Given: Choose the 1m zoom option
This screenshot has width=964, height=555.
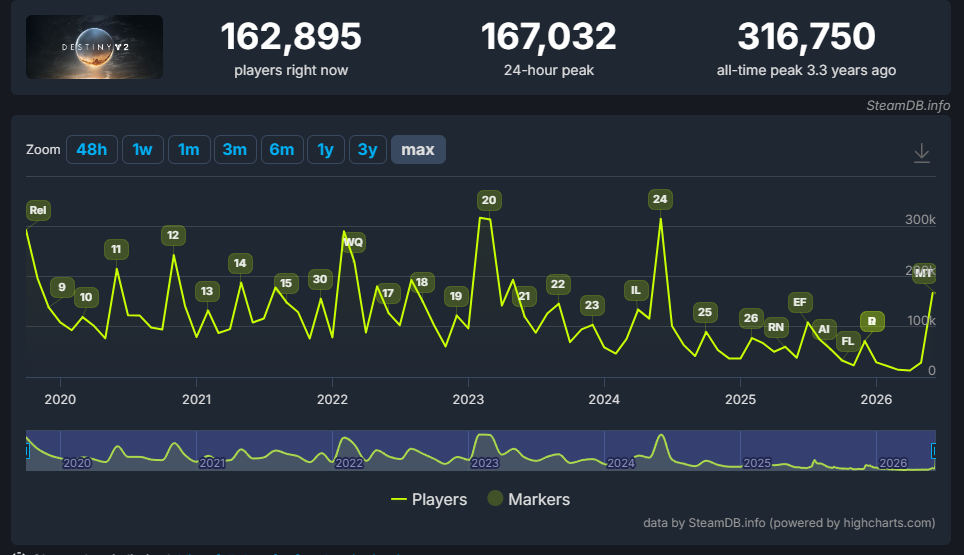Looking at the screenshot, I should (189, 149).
